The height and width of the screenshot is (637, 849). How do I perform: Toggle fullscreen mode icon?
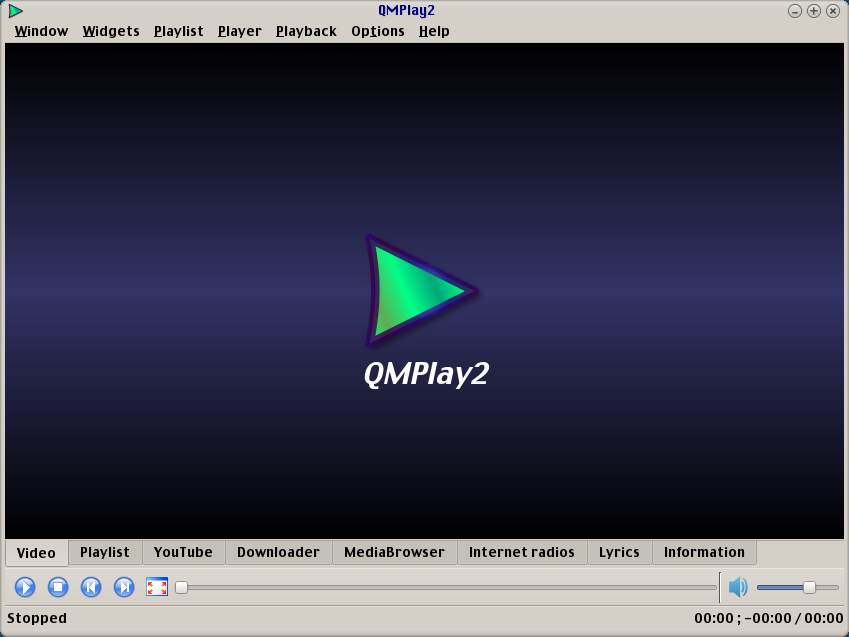pos(157,587)
